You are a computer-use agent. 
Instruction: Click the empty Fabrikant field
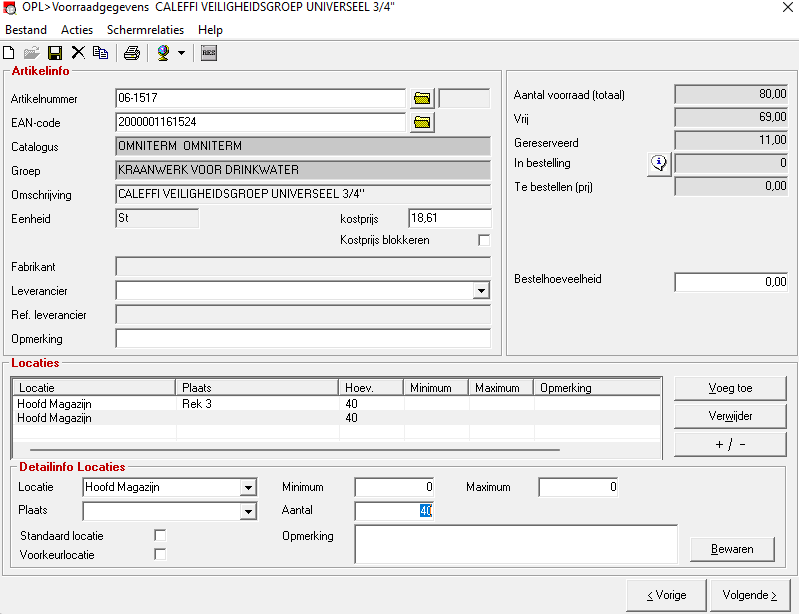coord(303,266)
